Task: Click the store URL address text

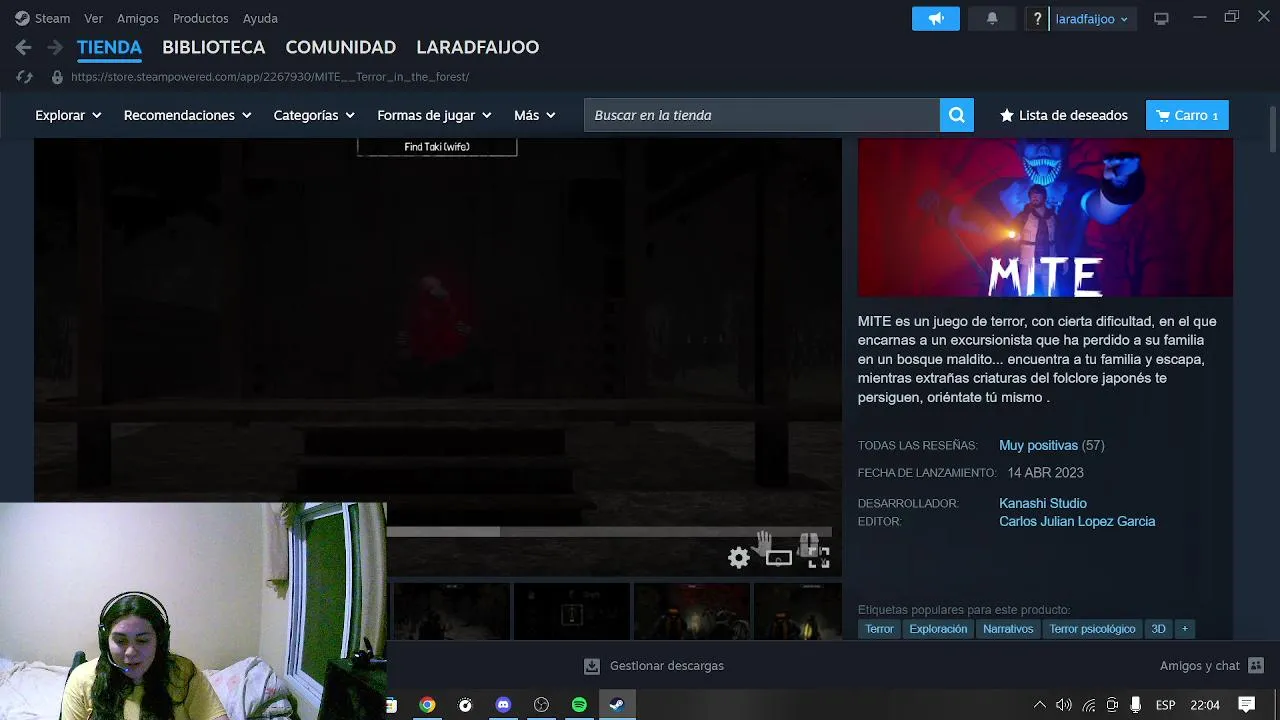Action: coord(270,77)
